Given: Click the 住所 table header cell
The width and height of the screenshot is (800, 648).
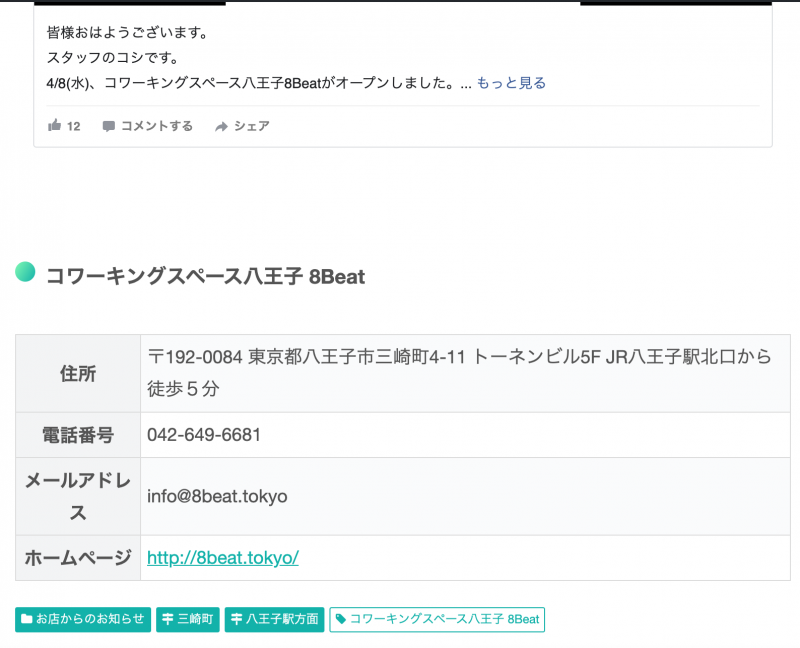Looking at the screenshot, I should point(78,373).
